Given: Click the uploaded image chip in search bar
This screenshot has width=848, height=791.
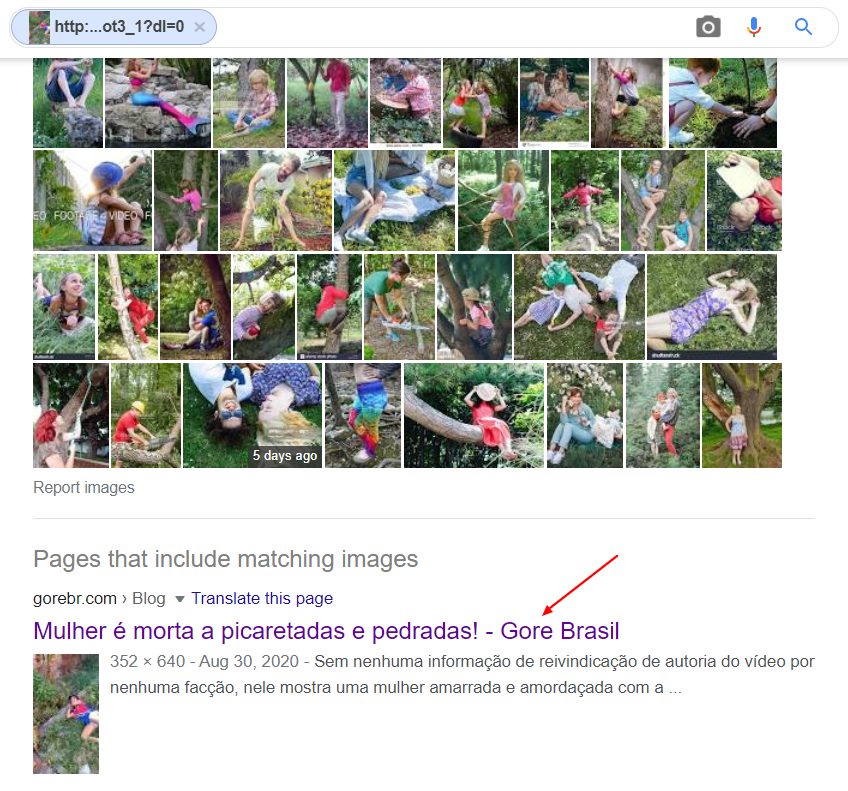Looking at the screenshot, I should (114, 26).
